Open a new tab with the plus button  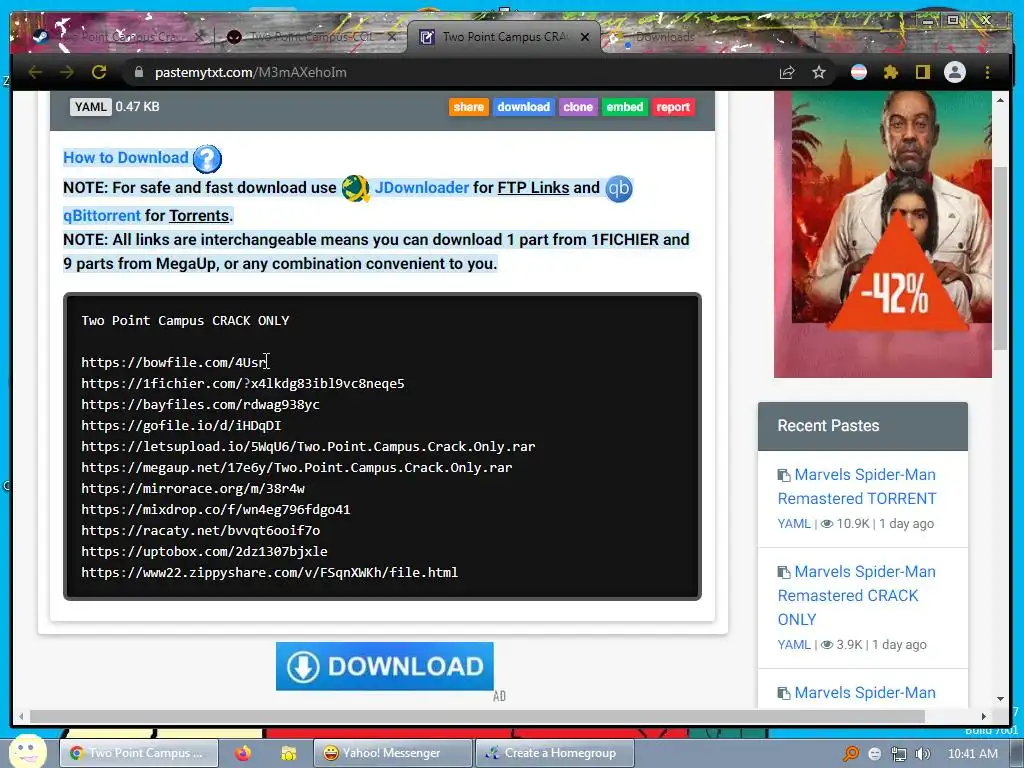coord(814,37)
